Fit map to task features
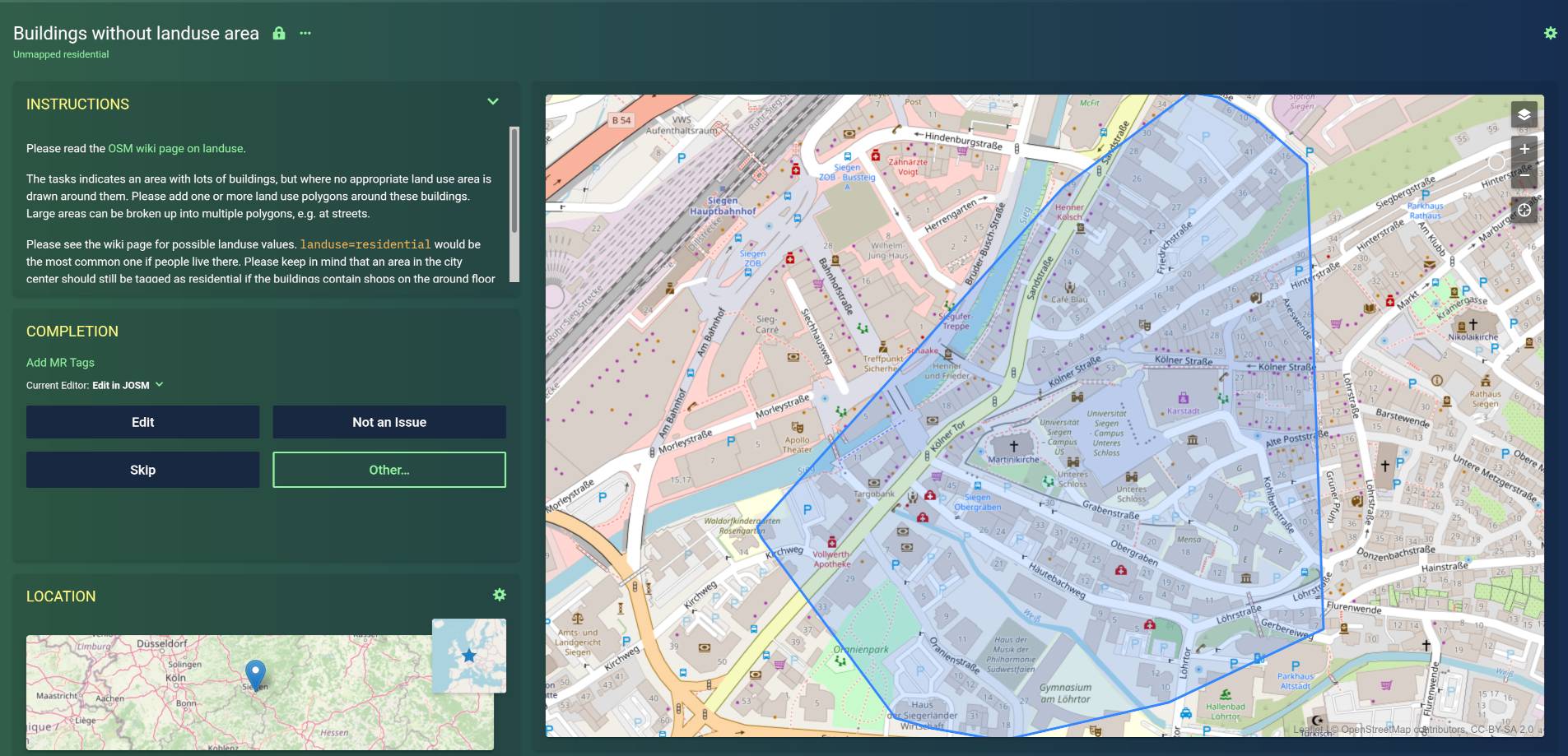1568x756 pixels. pyautogui.click(x=1524, y=211)
